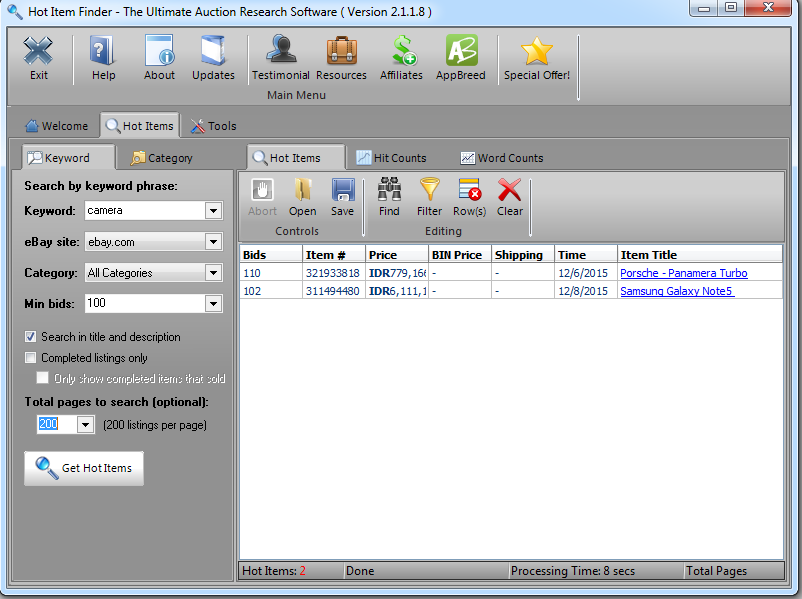Enable Completed listings only checkbox
The image size is (802, 599).
click(x=31, y=358)
